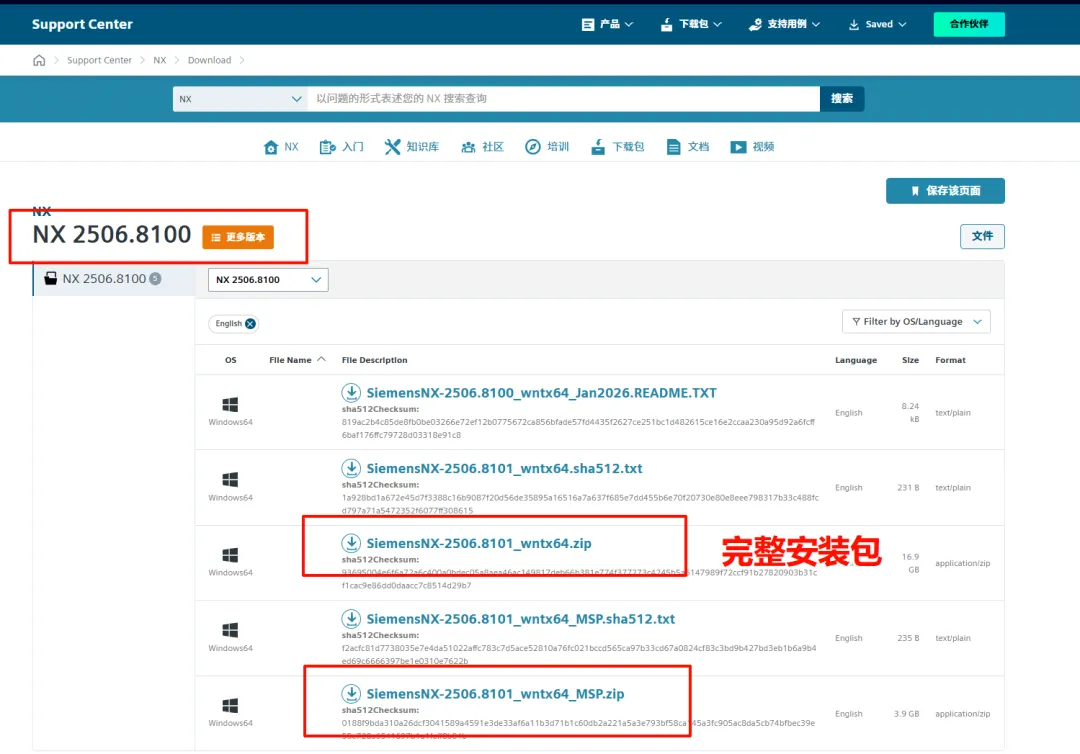1080x754 pixels.
Task: Click the Format column header
Action: 950,360
